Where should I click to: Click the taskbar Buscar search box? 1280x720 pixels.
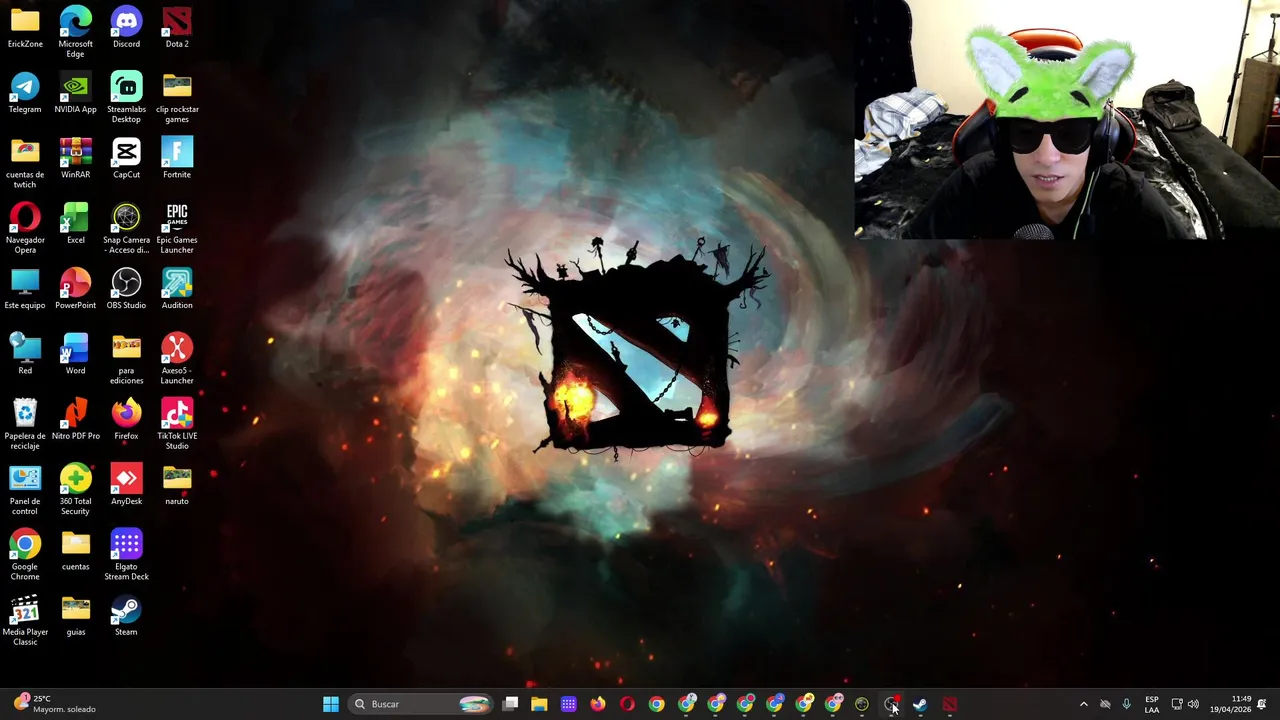pyautogui.click(x=421, y=704)
